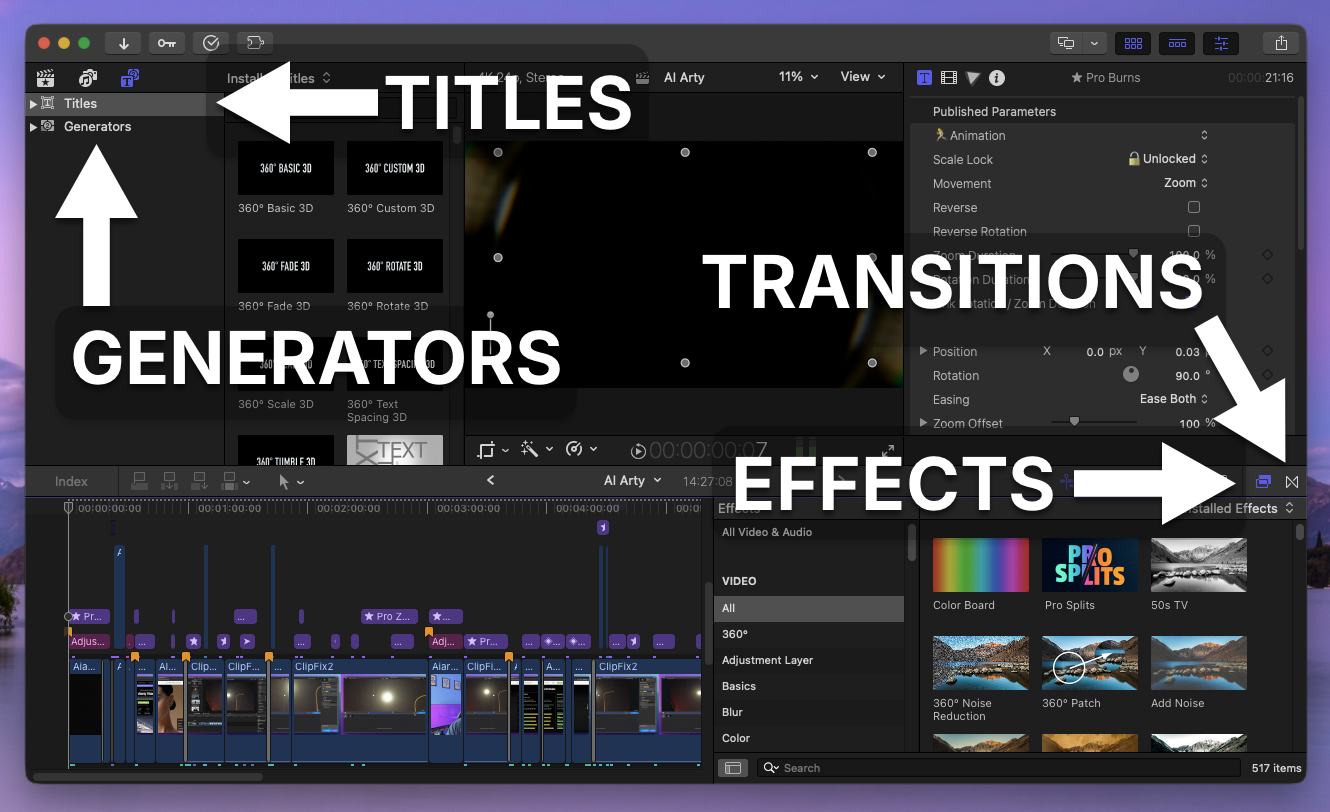
Task: Open the Titles and Generators sidebar
Action: [130, 78]
